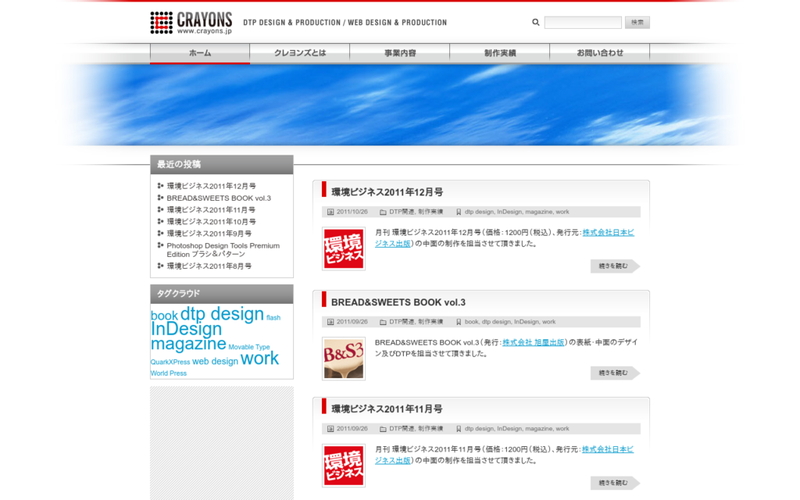
Task: Open the 事業内容 navigation tab
Action: pyautogui.click(x=400, y=53)
